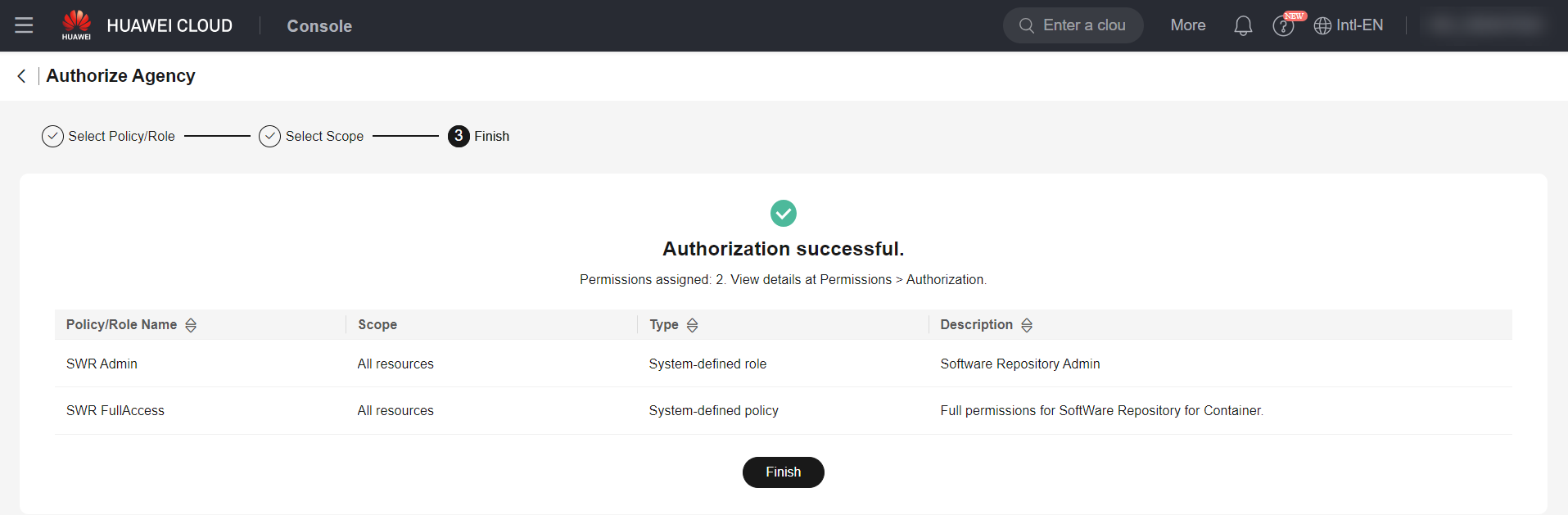Viewport: 1568px width, 515px height.
Task: Focus the top search input field
Action: coord(1084,25)
